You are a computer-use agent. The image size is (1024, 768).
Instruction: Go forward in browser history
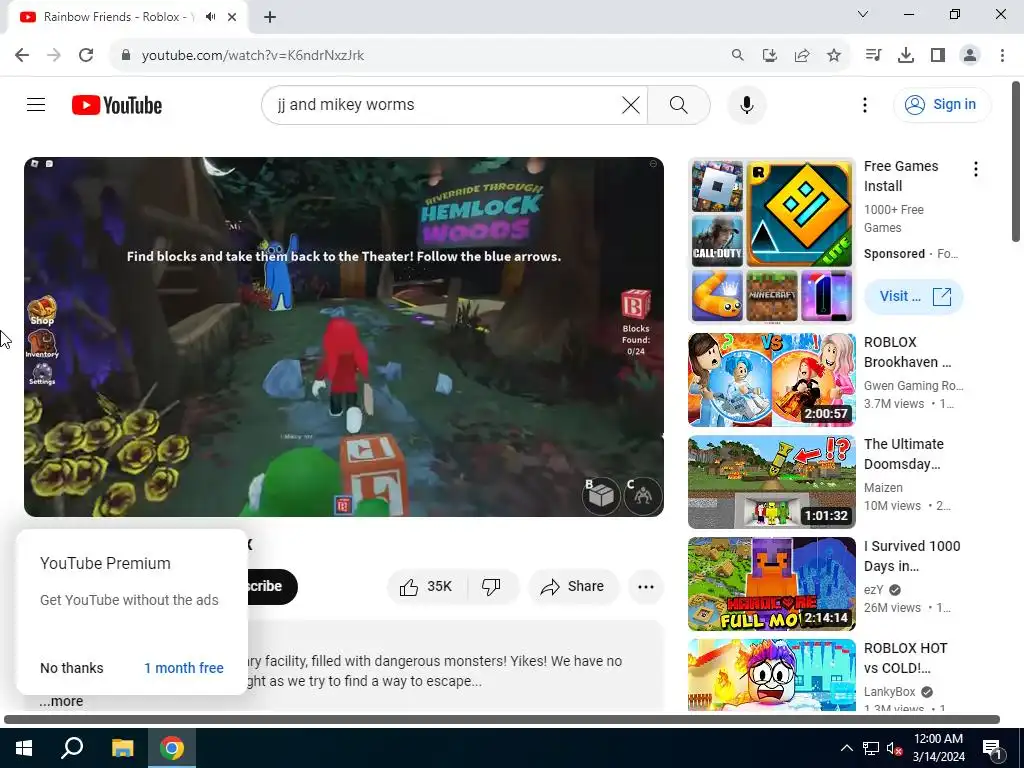54,55
